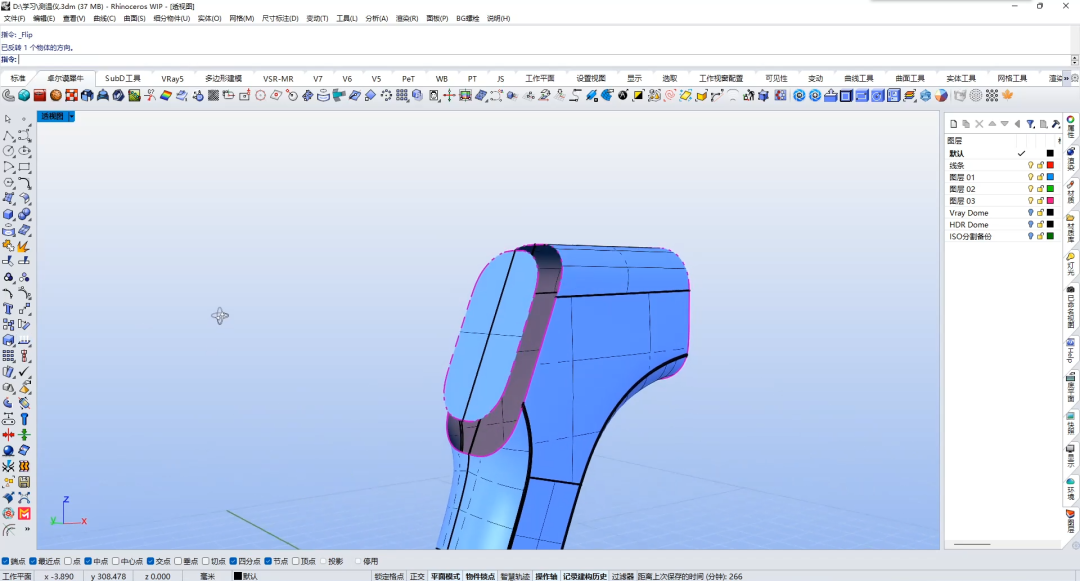Click the layer tools hammer icon
This screenshot has height=581, width=1080.
click(1056, 124)
